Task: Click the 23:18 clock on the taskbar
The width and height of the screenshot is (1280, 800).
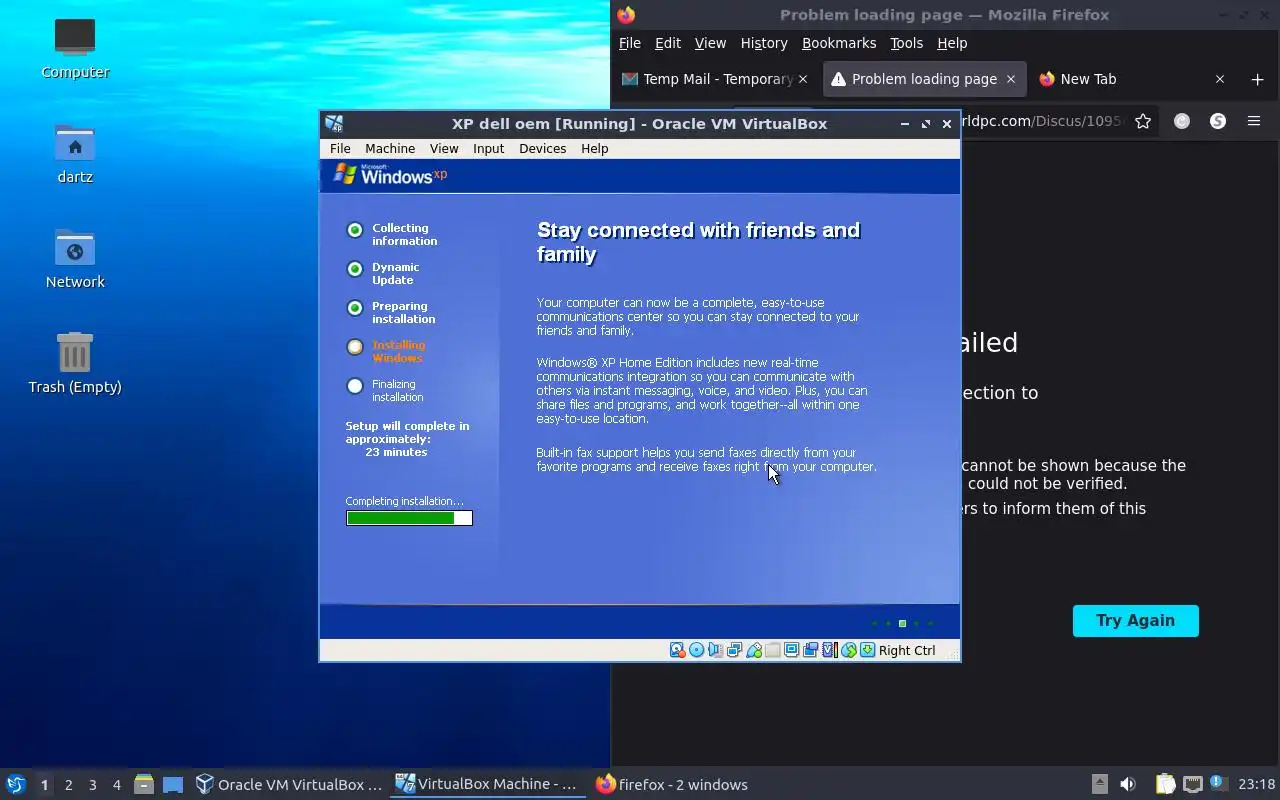Action: click(1257, 784)
